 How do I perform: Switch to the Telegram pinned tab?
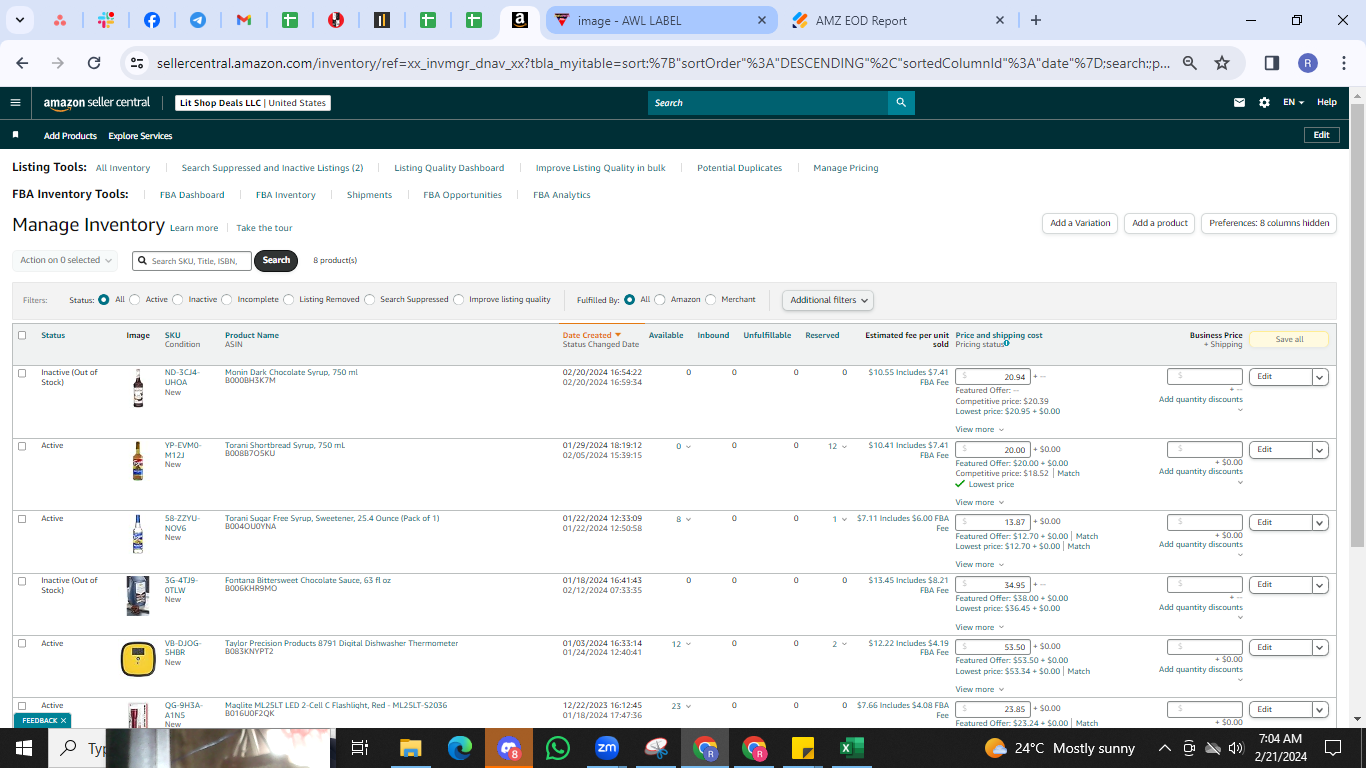point(198,20)
